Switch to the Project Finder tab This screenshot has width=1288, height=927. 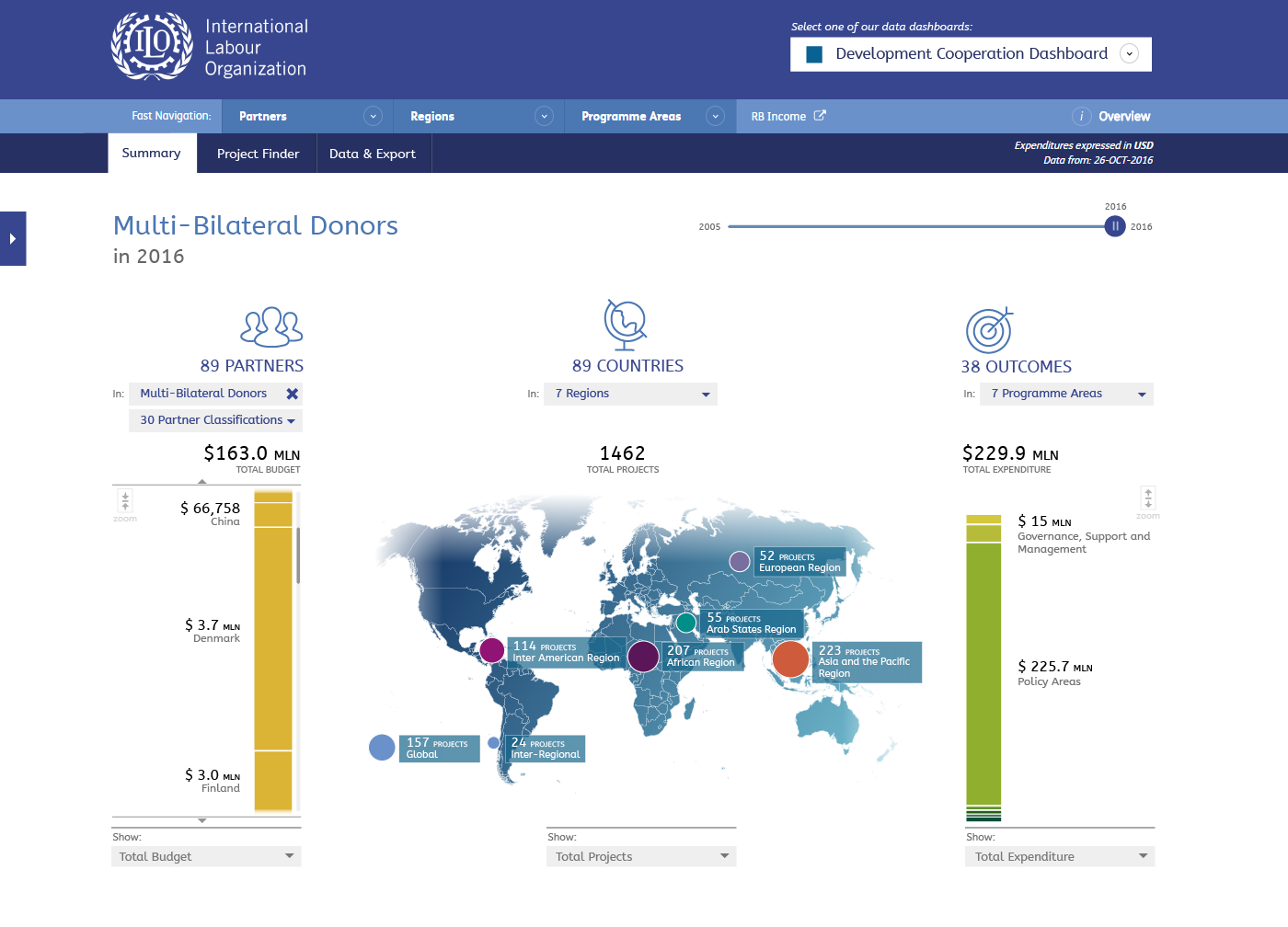(x=258, y=154)
